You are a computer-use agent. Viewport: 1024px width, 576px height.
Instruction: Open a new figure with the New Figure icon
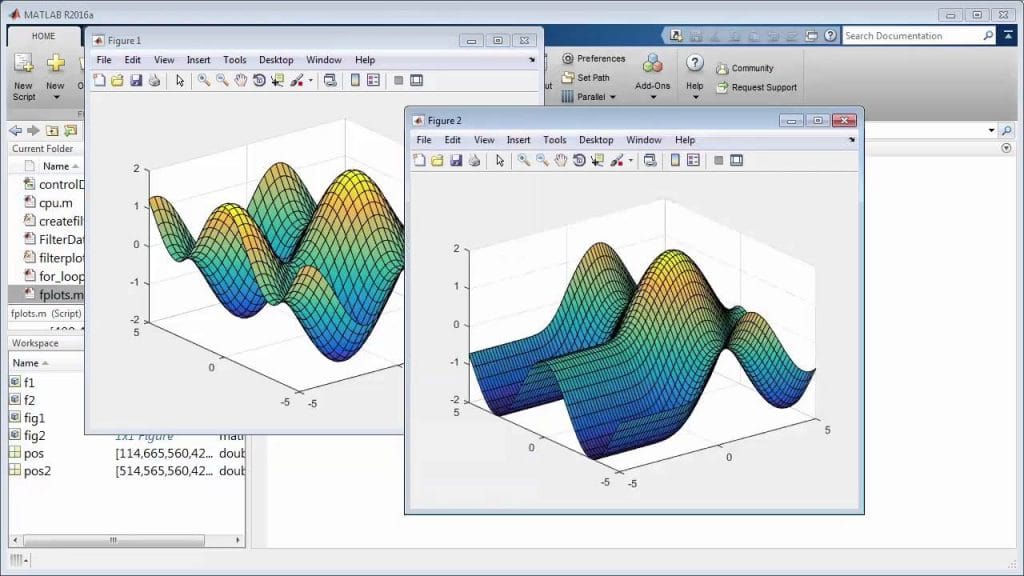click(x=421, y=161)
